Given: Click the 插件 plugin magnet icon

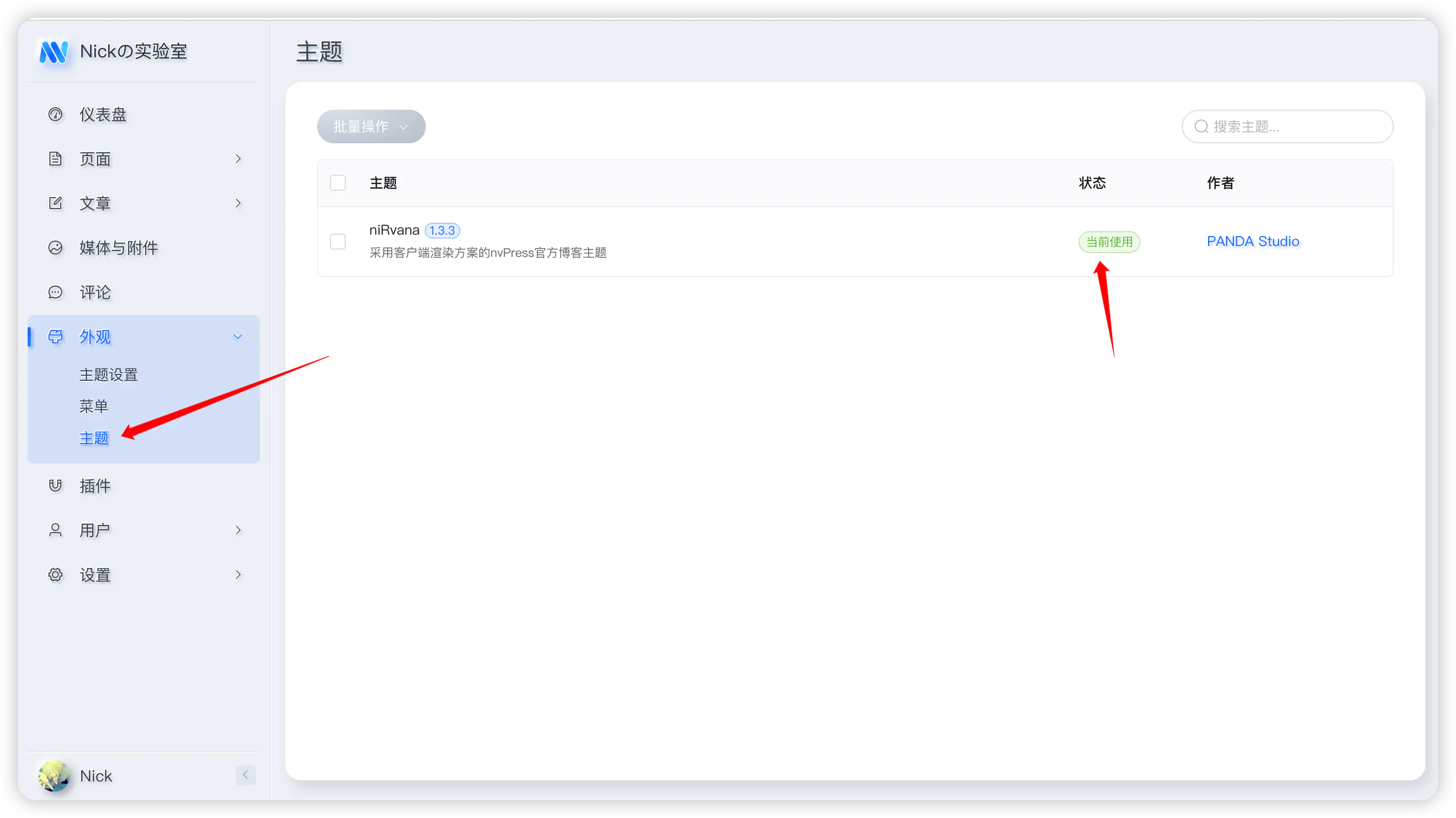Looking at the screenshot, I should (x=55, y=486).
